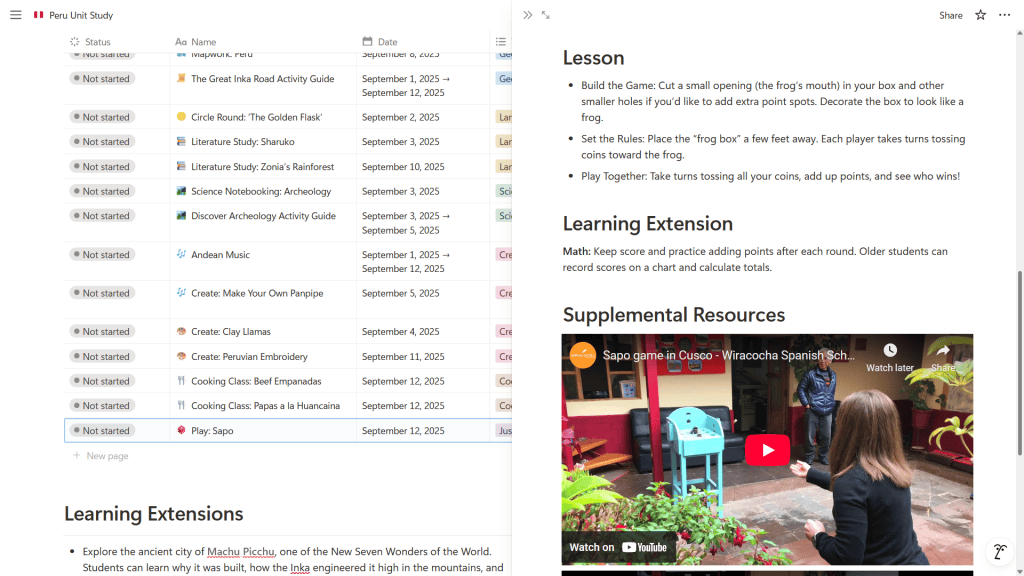The height and width of the screenshot is (576, 1024).
Task: Add page to favorites with star
Action: click(980, 15)
